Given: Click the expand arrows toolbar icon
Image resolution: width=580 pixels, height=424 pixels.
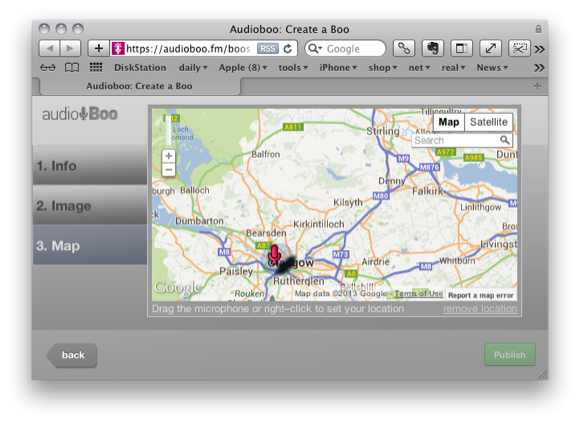Looking at the screenshot, I should tap(490, 48).
